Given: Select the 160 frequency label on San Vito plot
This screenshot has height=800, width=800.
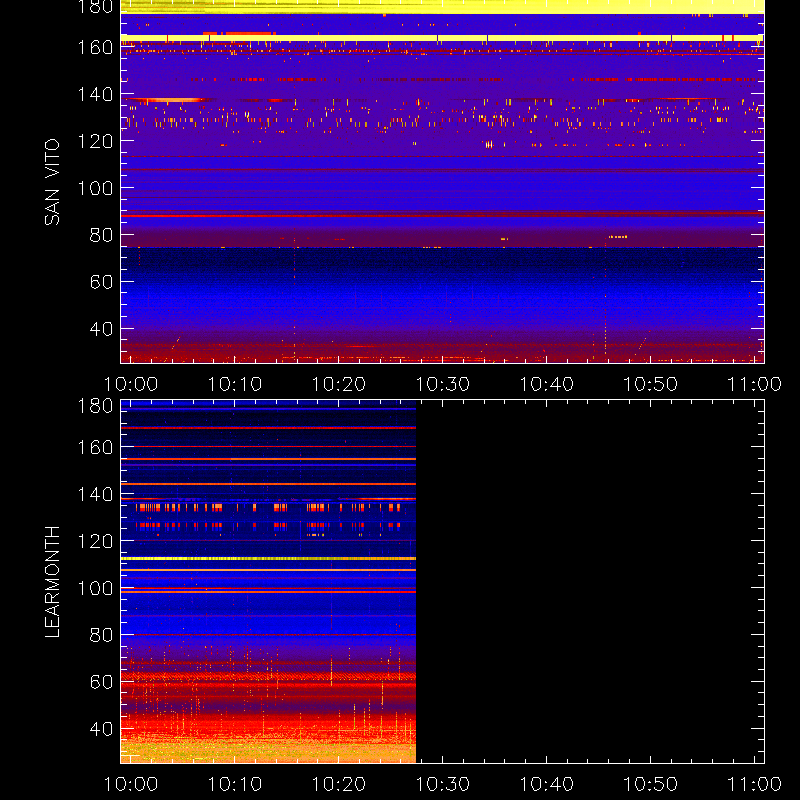Looking at the screenshot, I should coord(95,47).
